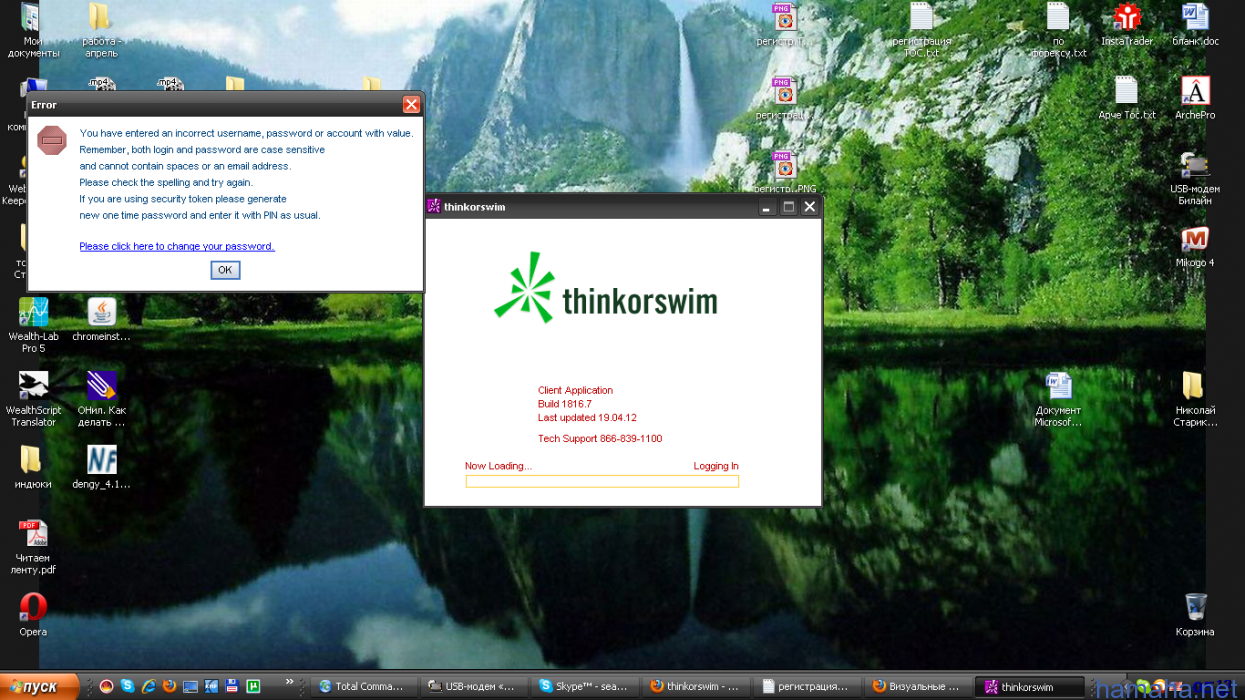The image size is (1245, 700).
Task: Launch Firefox from the quick launch bar
Action: (x=169, y=686)
